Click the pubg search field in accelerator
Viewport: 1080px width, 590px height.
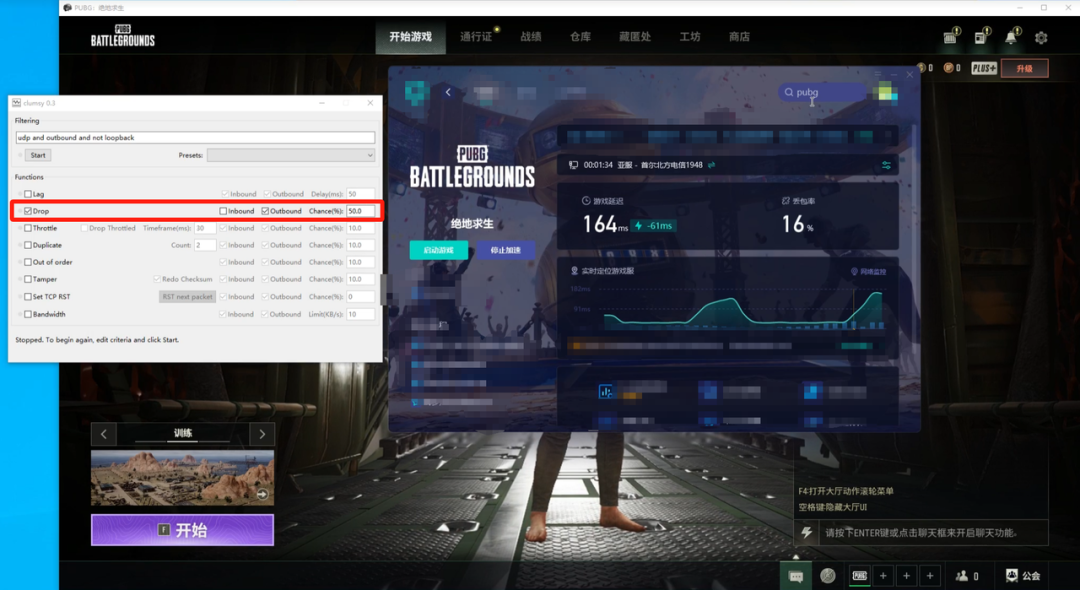click(822, 92)
